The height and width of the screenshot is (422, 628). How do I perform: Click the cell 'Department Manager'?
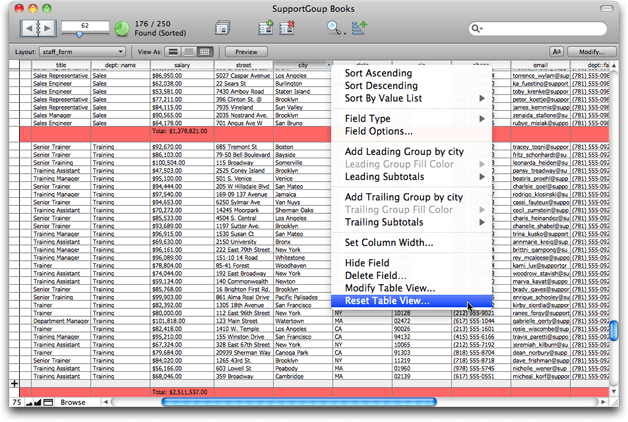click(61, 321)
